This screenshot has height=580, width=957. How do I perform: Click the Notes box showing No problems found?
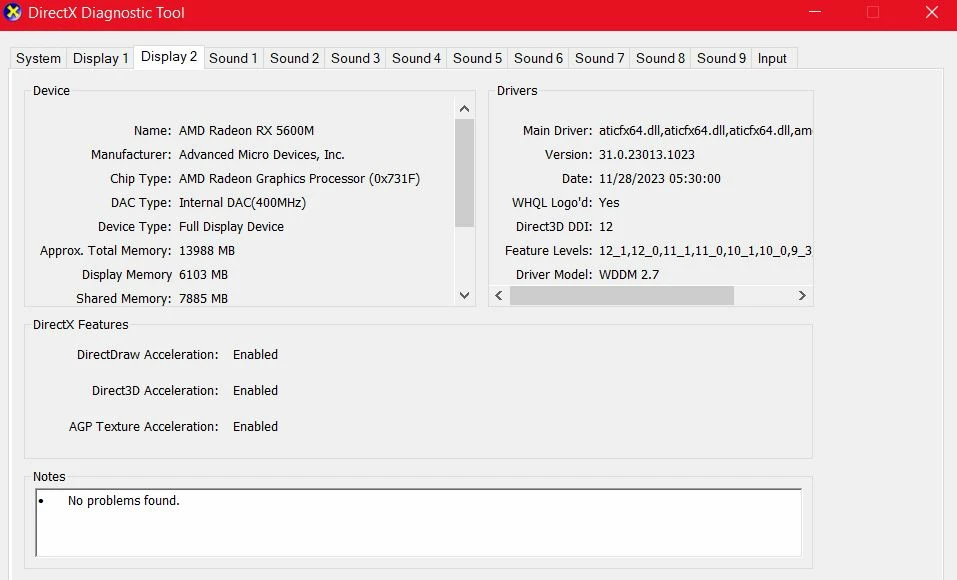coord(419,523)
